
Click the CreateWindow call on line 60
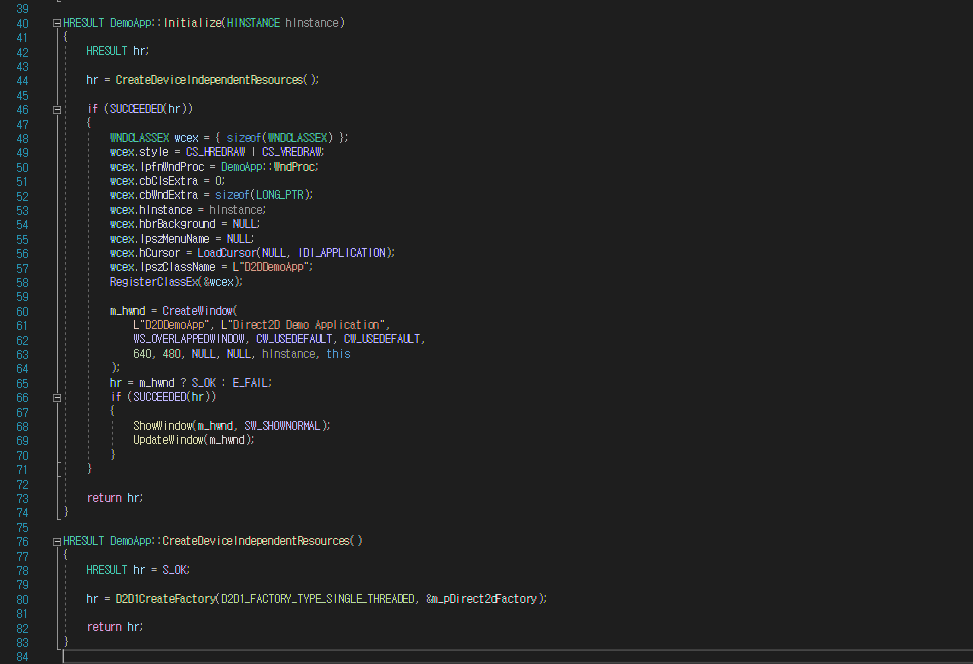tap(198, 311)
